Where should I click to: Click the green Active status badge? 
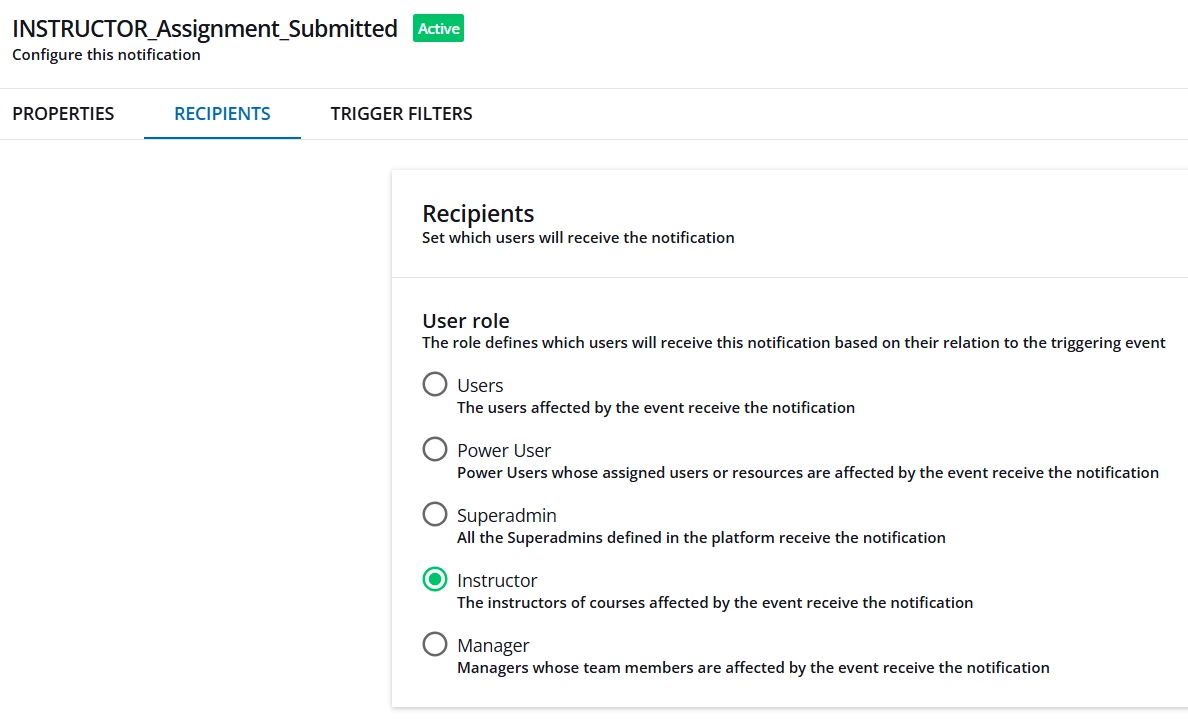[x=438, y=29]
